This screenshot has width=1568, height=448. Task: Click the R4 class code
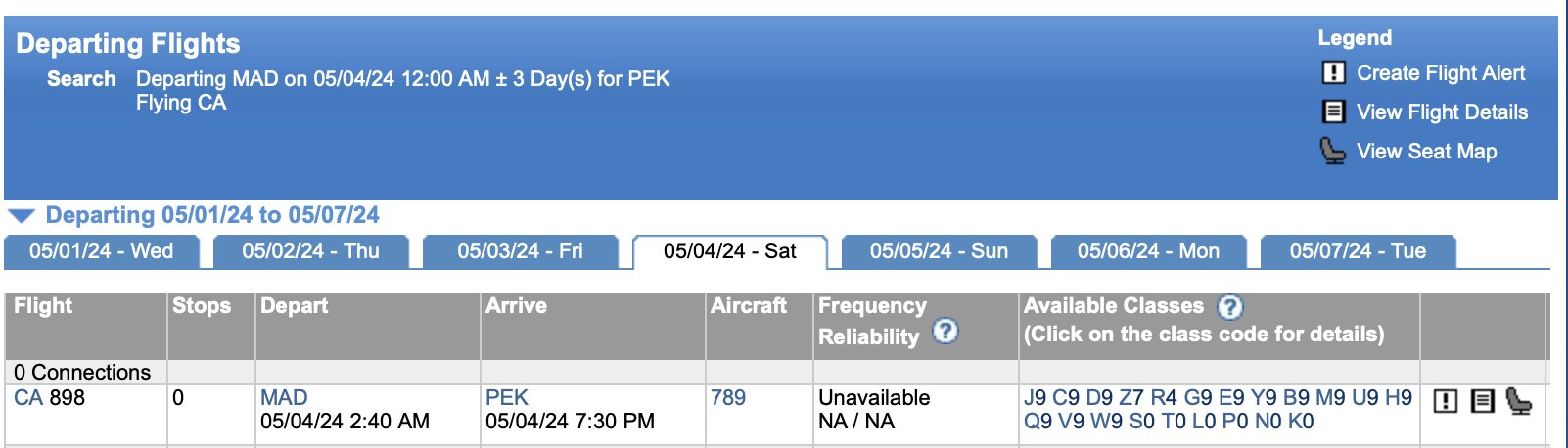click(x=1164, y=398)
